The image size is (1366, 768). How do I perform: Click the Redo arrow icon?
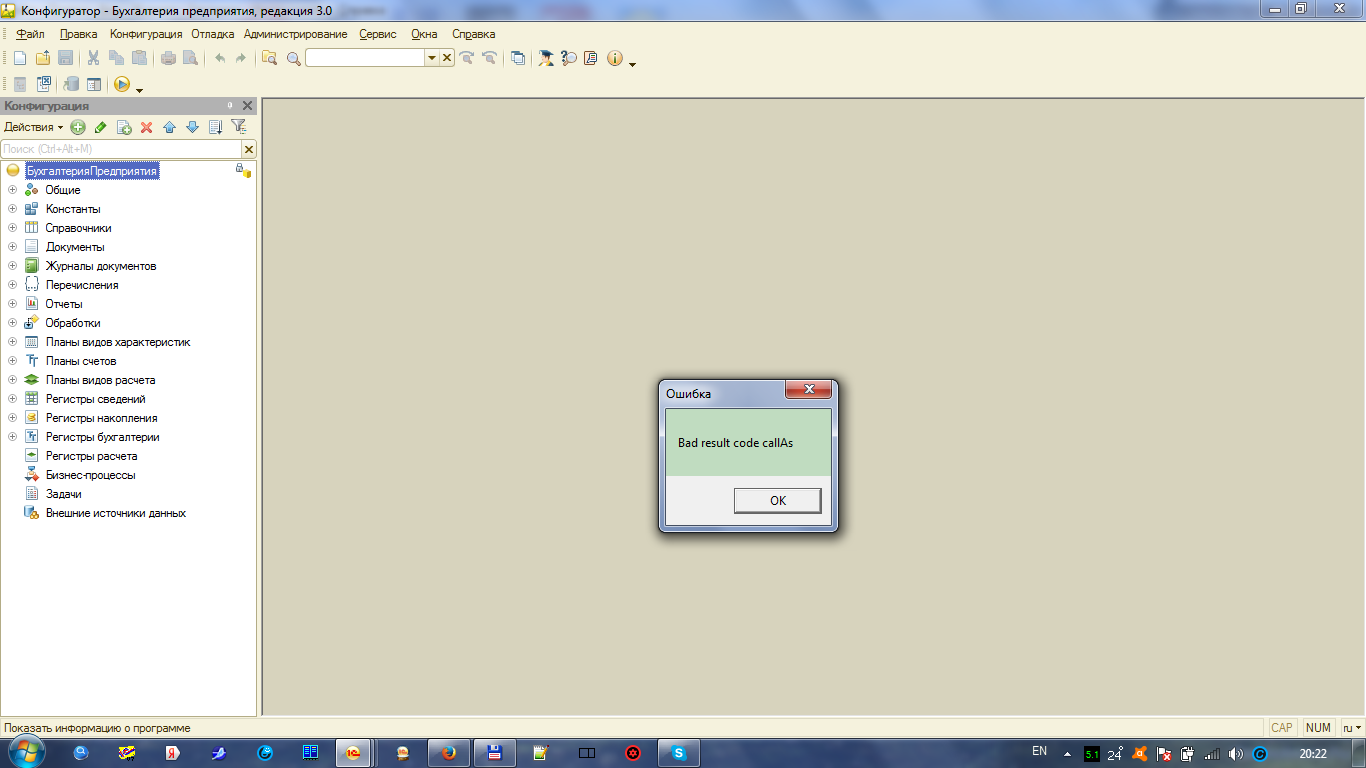click(x=241, y=58)
